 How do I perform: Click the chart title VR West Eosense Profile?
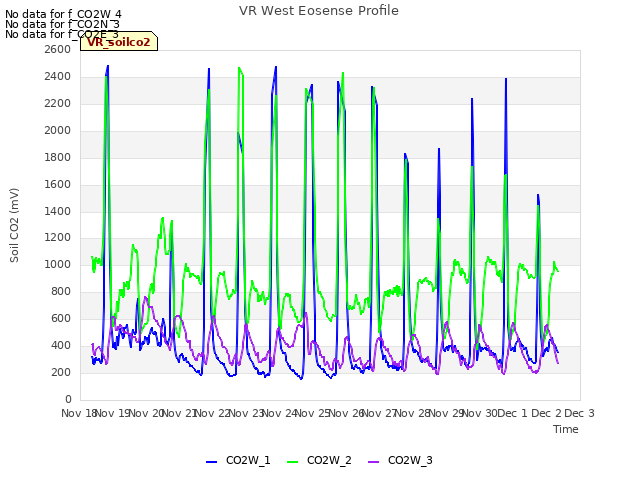[319, 11]
